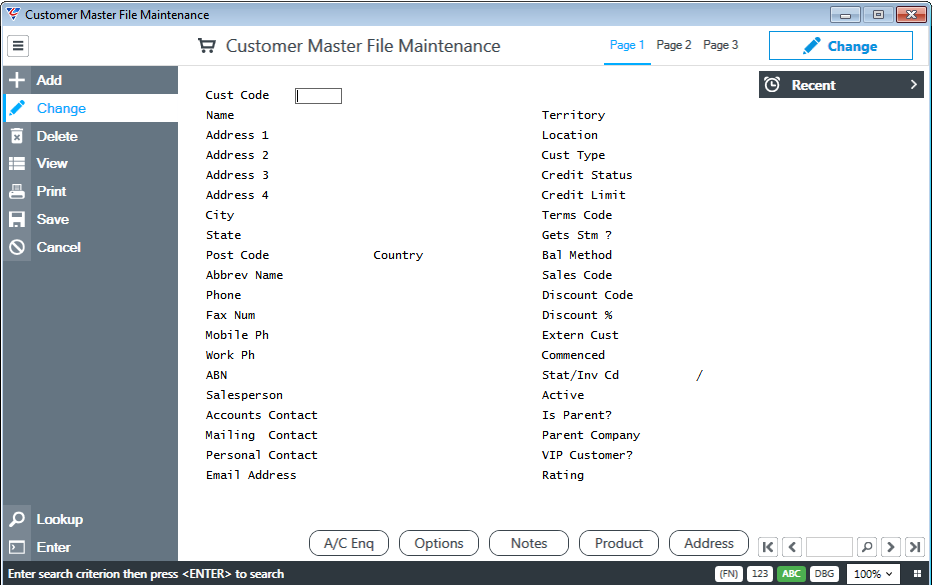Go to next record arrow
Screen dimensions: 933x585
(x=891, y=546)
